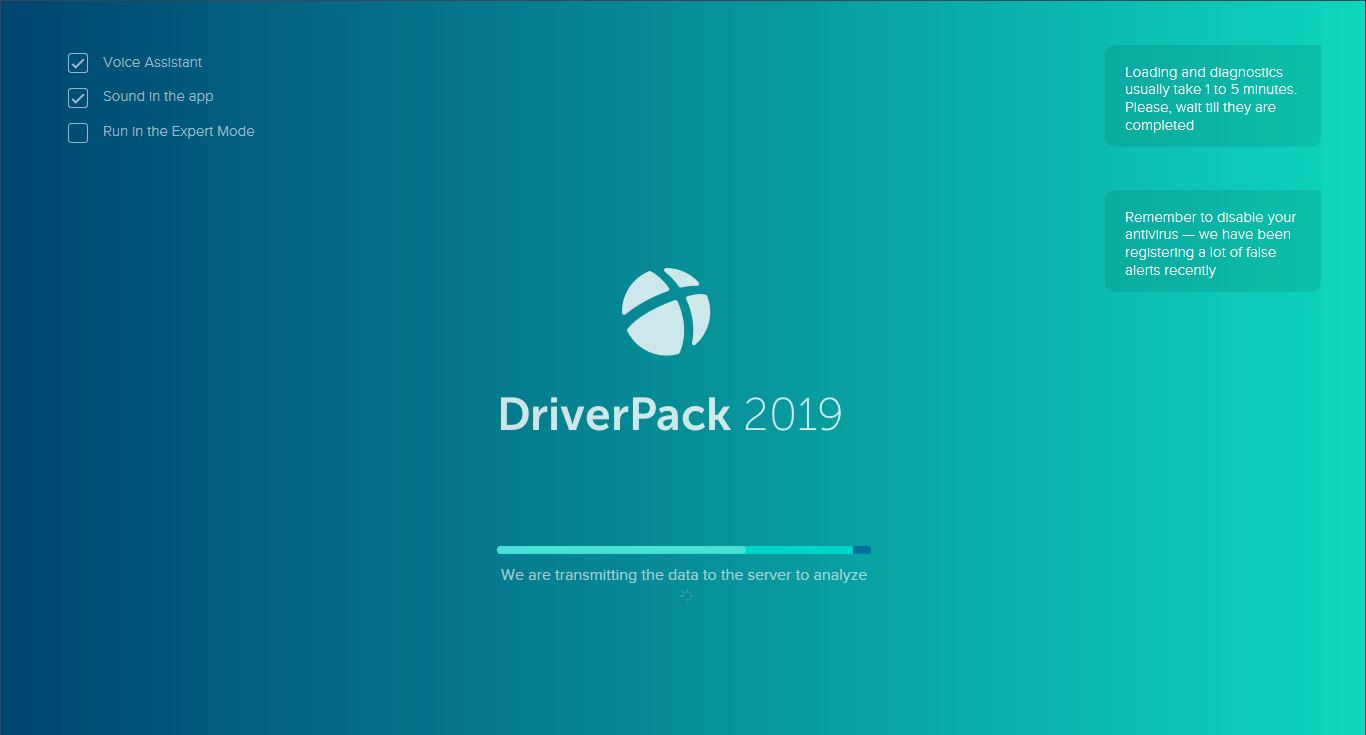1366x735 pixels.
Task: Click the DriverPack 2019 title text
Action: pos(670,414)
